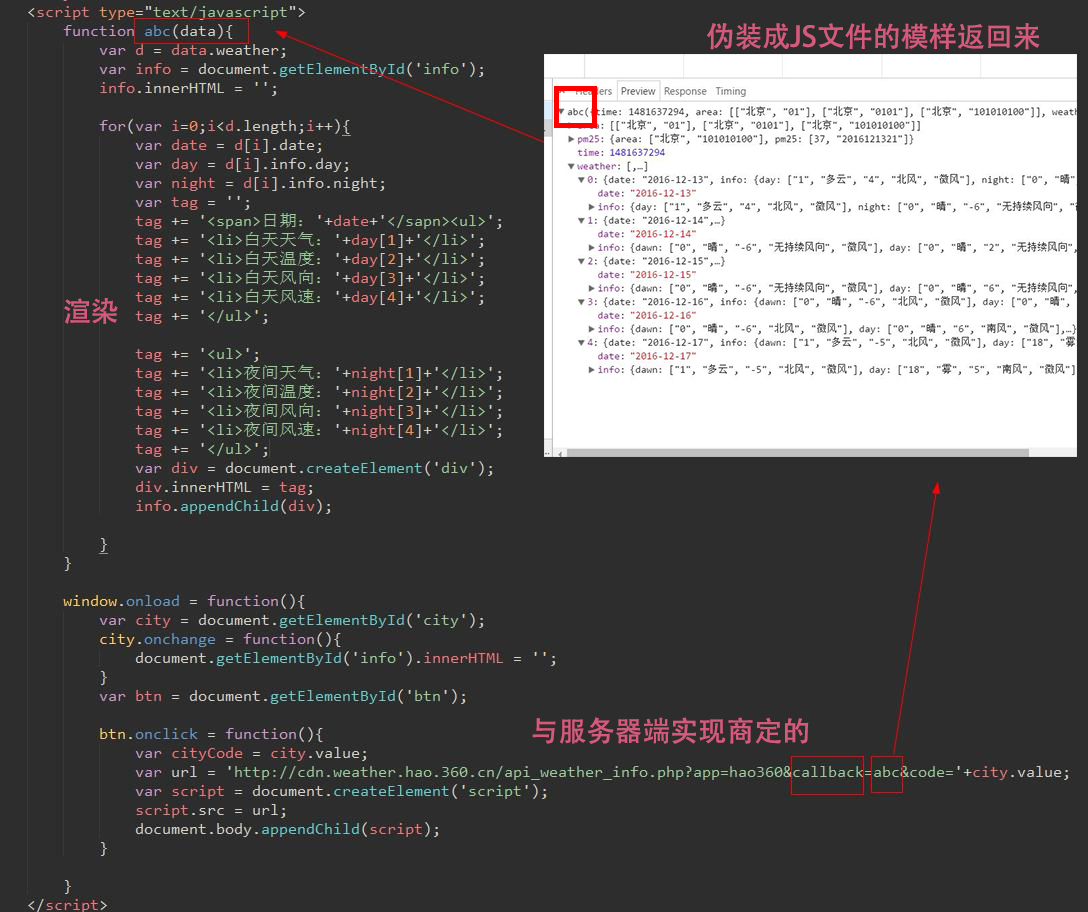Click the line "info.innerHTML = '';"
The image size is (1088, 912).
click(x=188, y=88)
